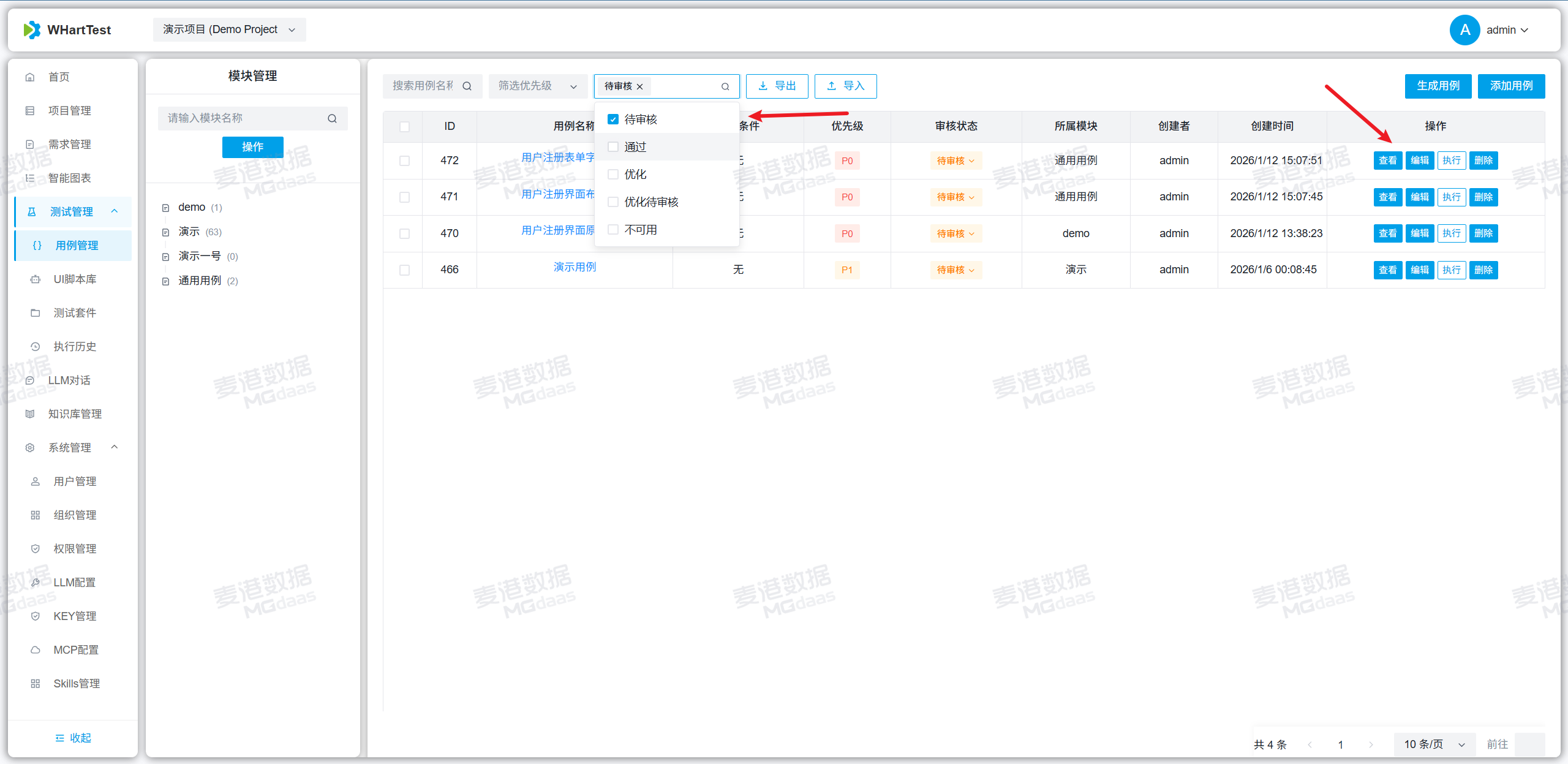Click the 执行历史 clock icon
Screen dimensions: 1568x764
36,347
